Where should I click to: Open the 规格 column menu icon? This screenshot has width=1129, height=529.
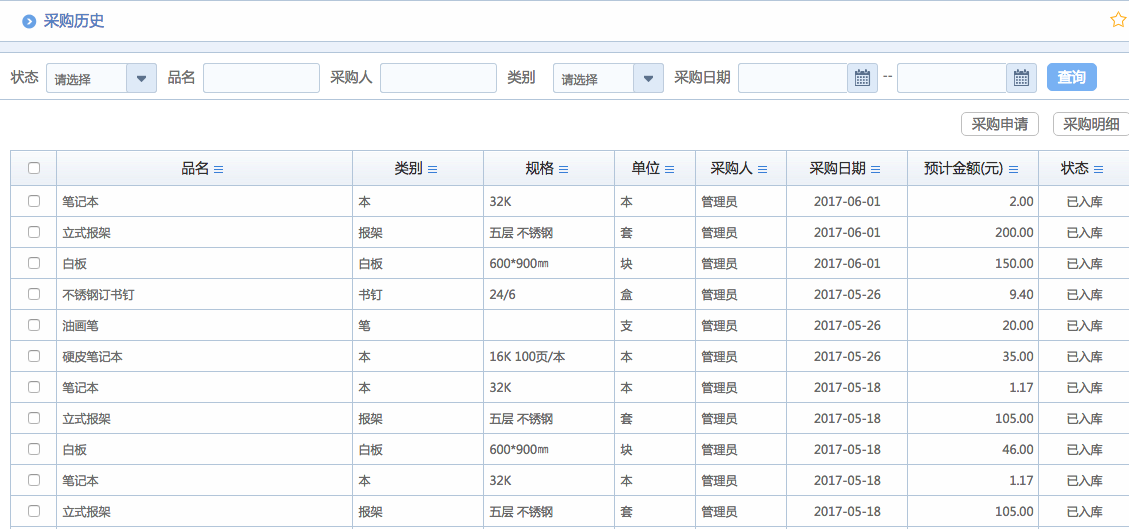click(x=563, y=170)
